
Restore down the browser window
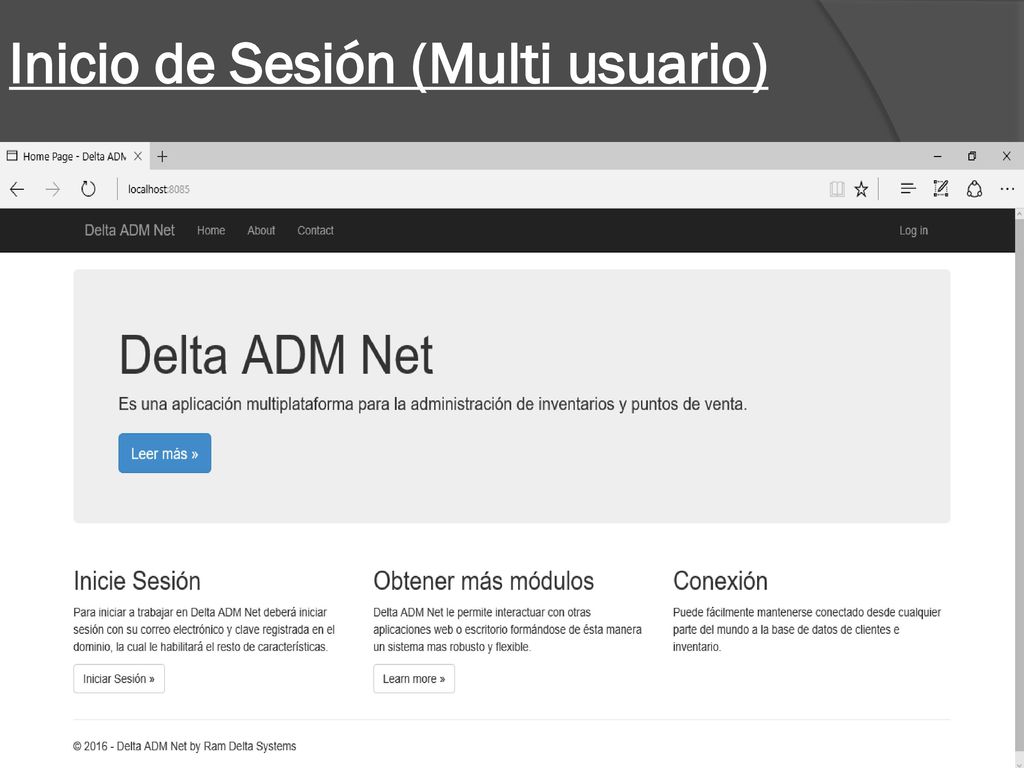(972, 156)
